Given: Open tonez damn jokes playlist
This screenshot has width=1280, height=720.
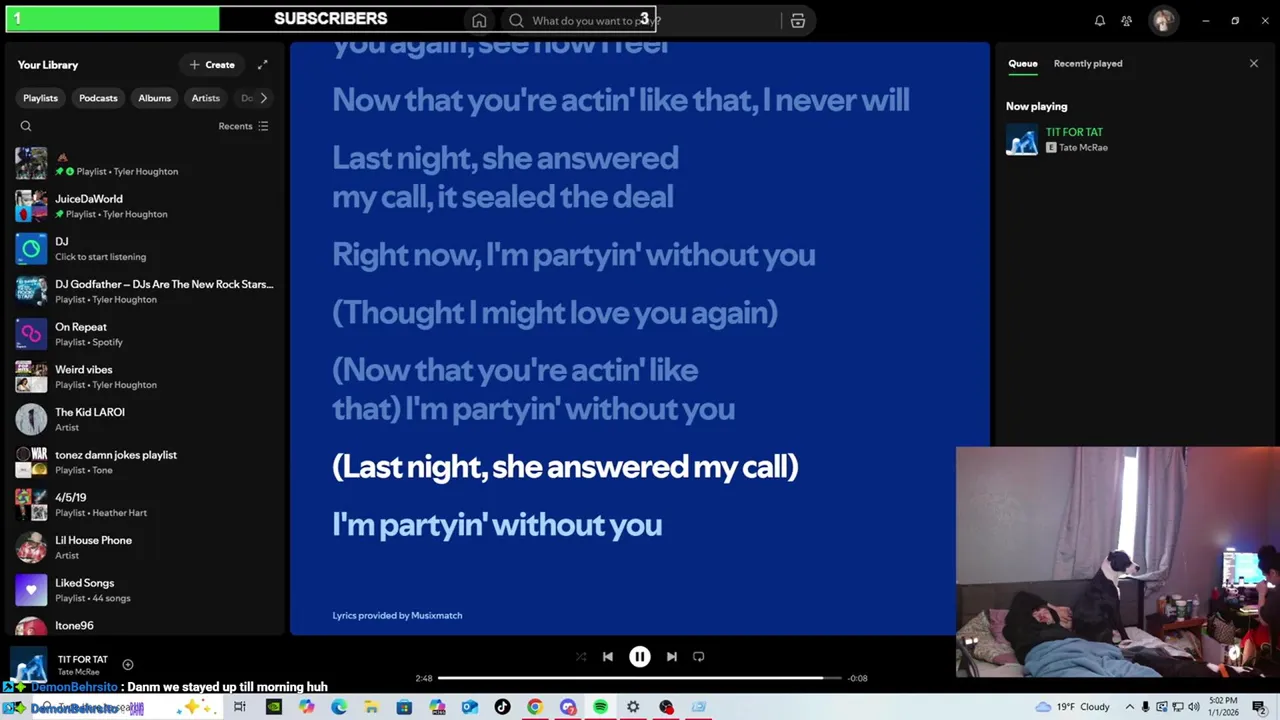Looking at the screenshot, I should click(145, 462).
